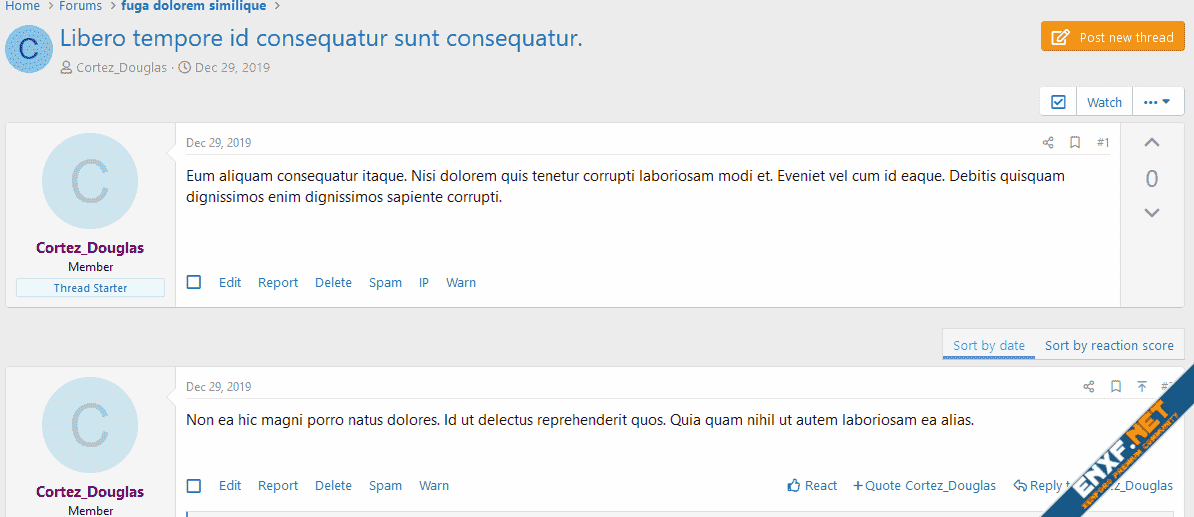Toggle the mark-read checkmark button near Watch

point(1058,102)
